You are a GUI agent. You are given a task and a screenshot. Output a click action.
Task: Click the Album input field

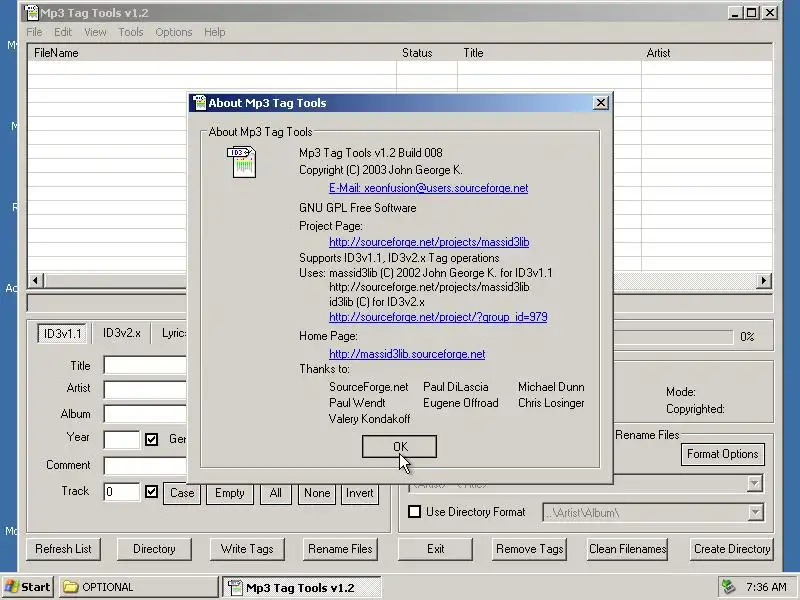tap(145, 414)
